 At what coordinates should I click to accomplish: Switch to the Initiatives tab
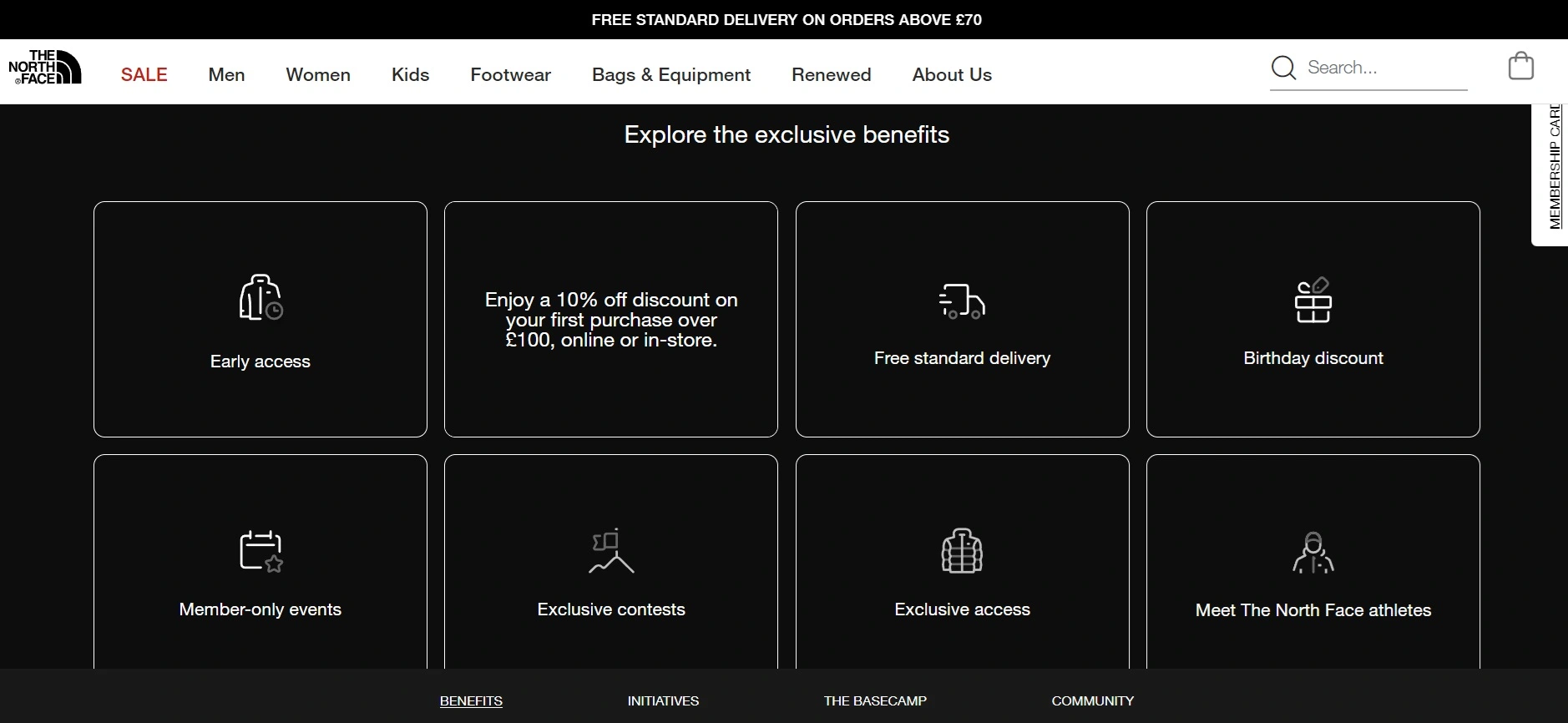(x=663, y=701)
